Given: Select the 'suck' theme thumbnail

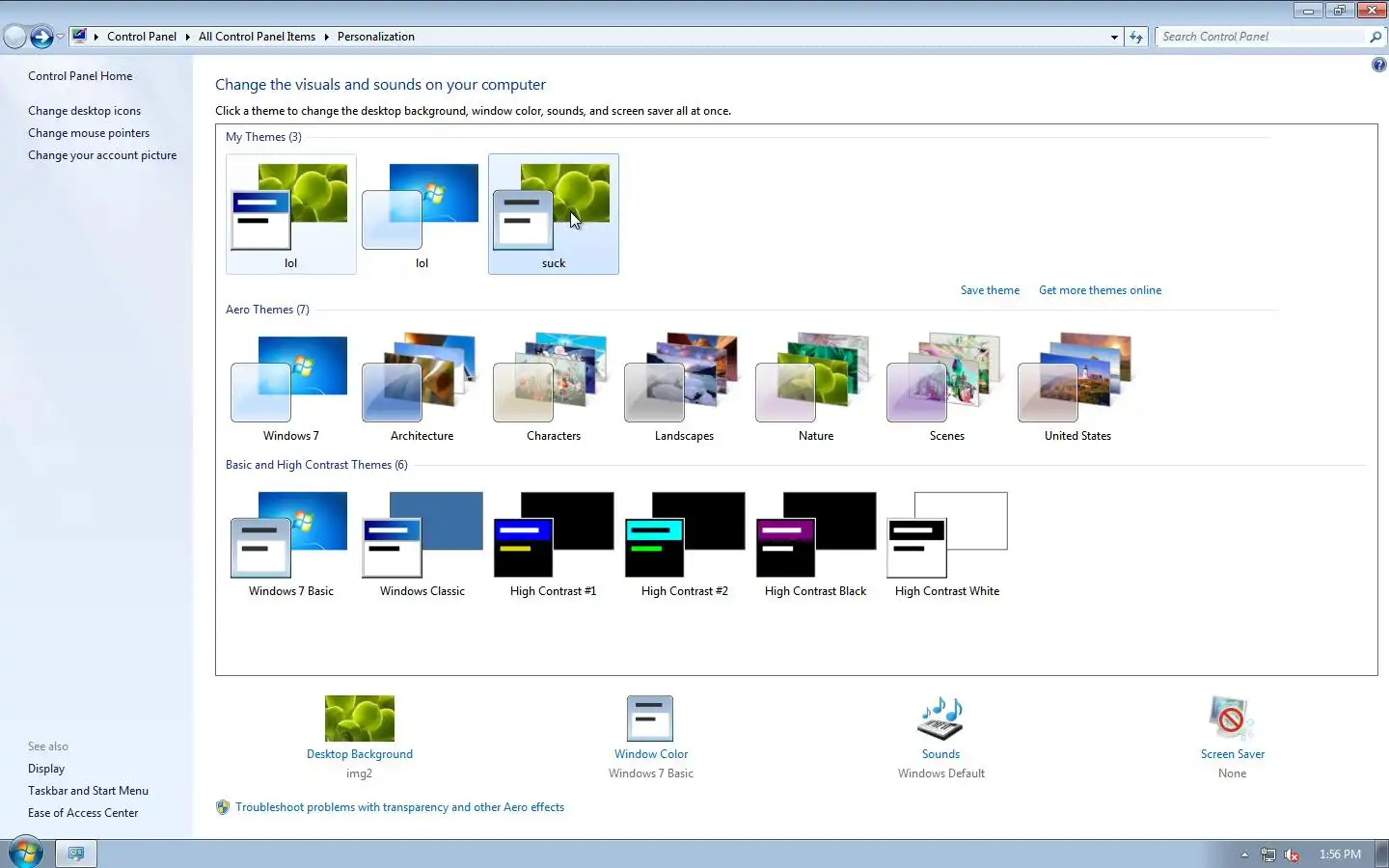Looking at the screenshot, I should coord(553,214).
